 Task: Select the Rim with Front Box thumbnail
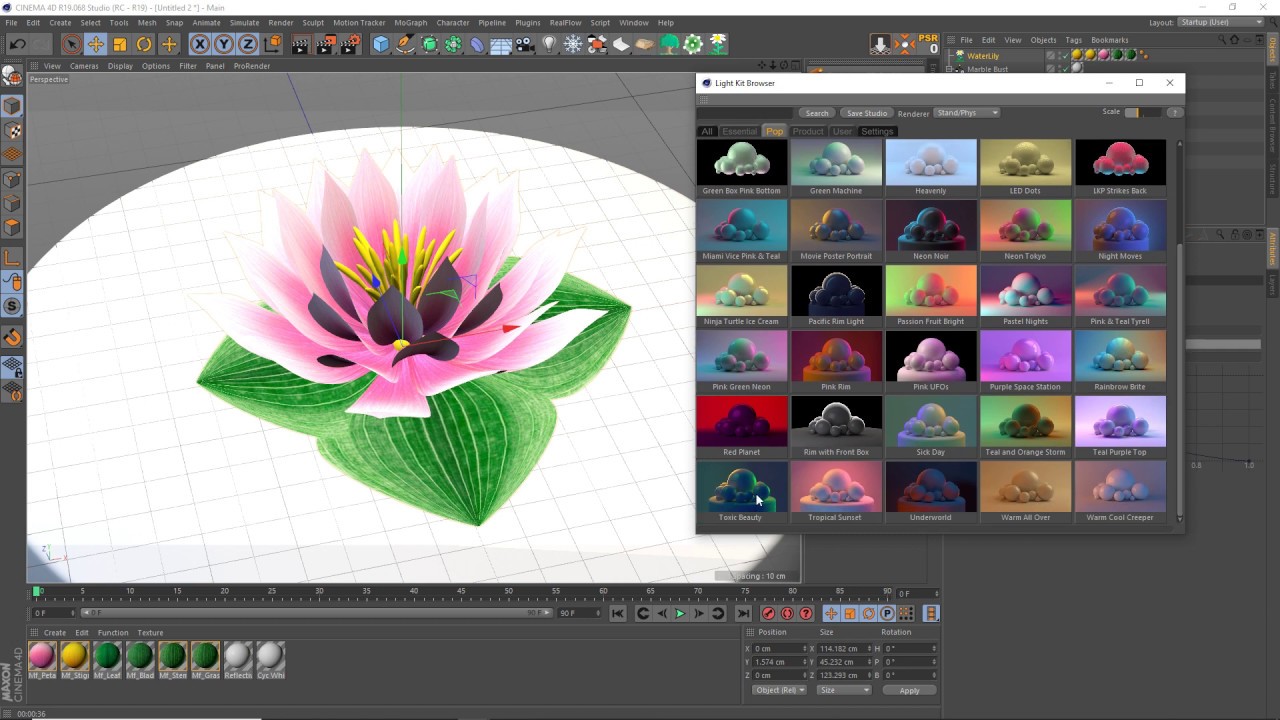pyautogui.click(x=836, y=421)
